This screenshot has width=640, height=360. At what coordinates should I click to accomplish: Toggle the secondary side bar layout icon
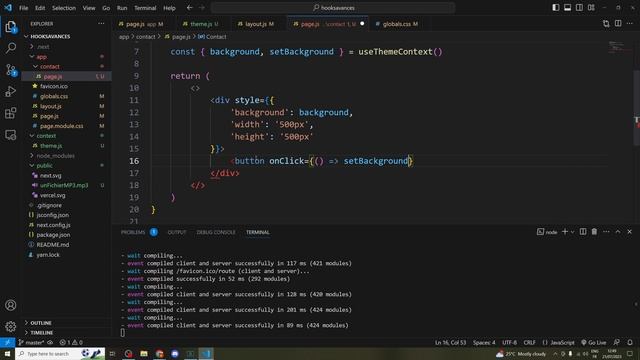click(x=579, y=7)
